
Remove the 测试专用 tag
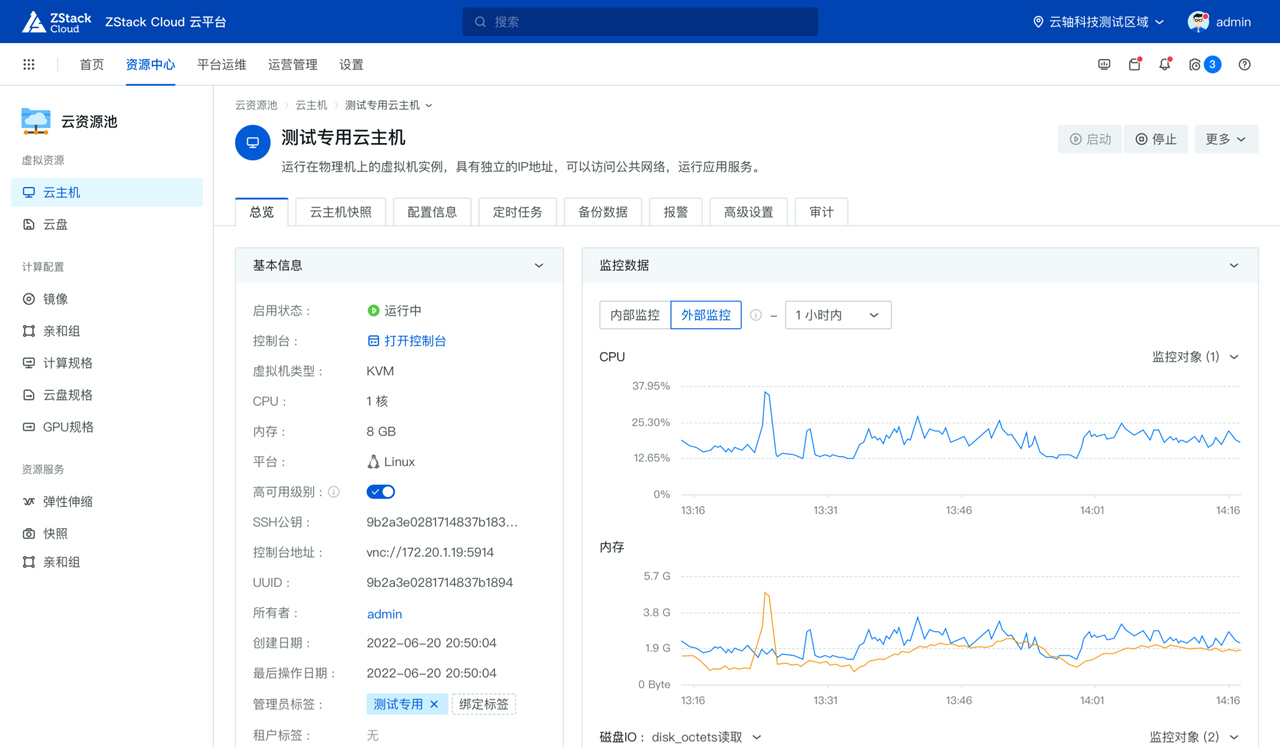point(433,704)
